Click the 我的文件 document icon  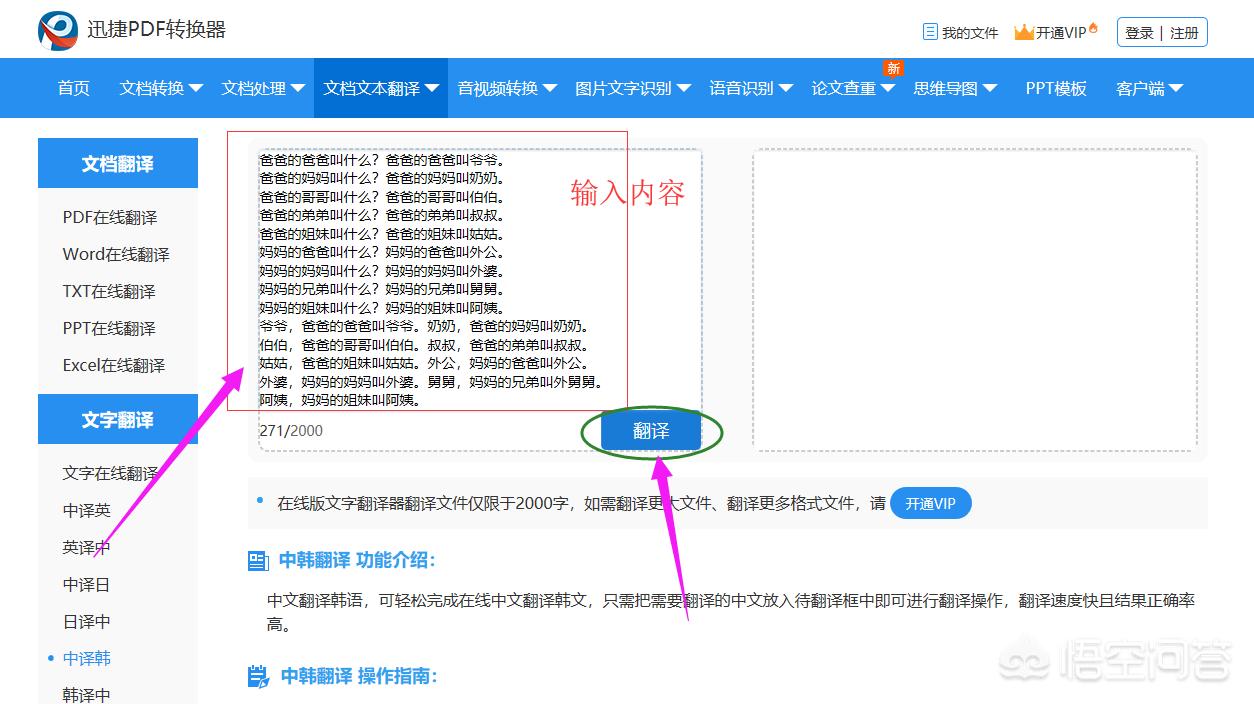tap(930, 32)
